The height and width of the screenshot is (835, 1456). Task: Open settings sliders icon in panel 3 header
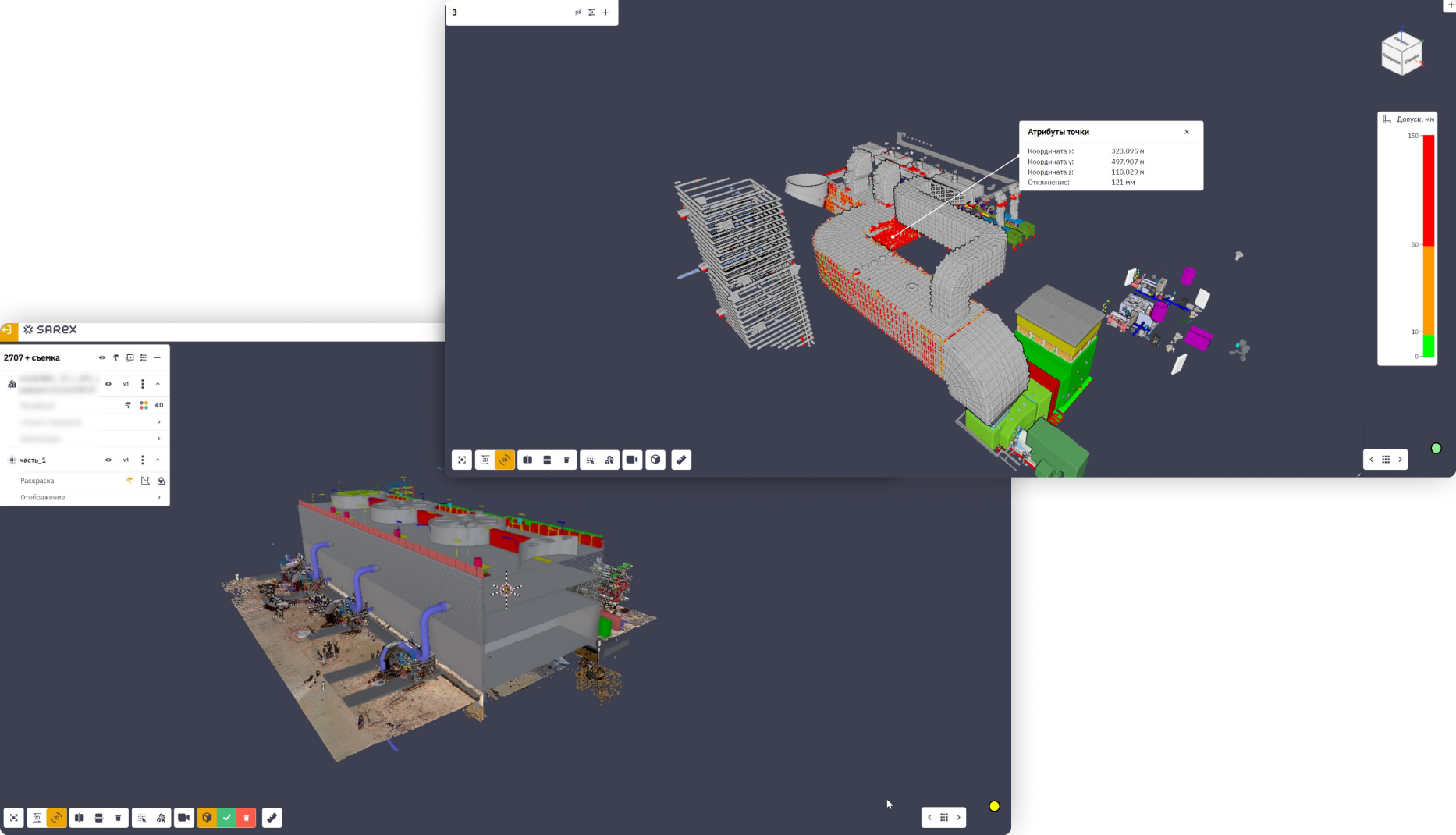tap(591, 12)
